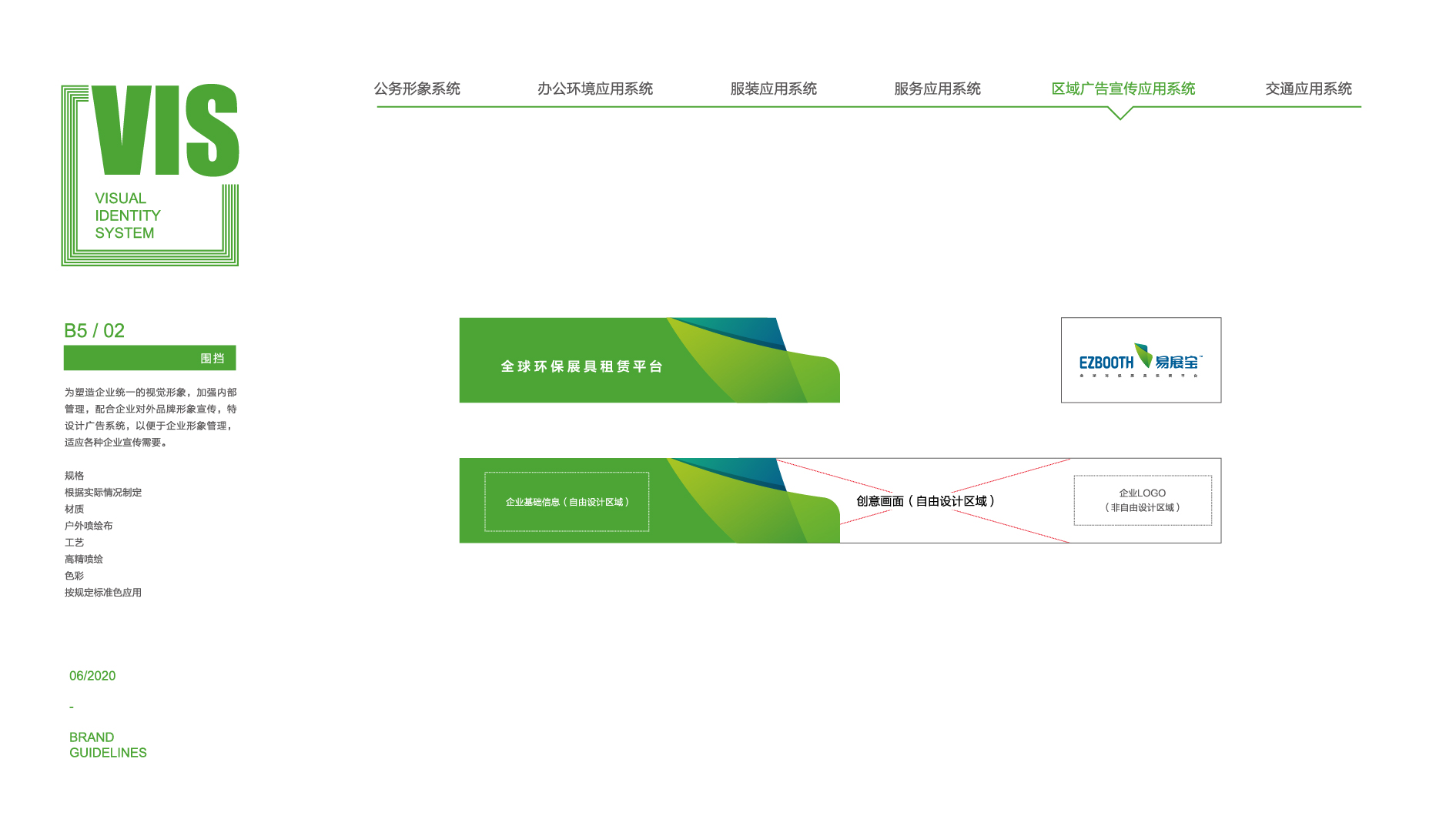This screenshot has width=1456, height=819.
Task: Click the green 围挡 title bar
Action: [x=149, y=358]
